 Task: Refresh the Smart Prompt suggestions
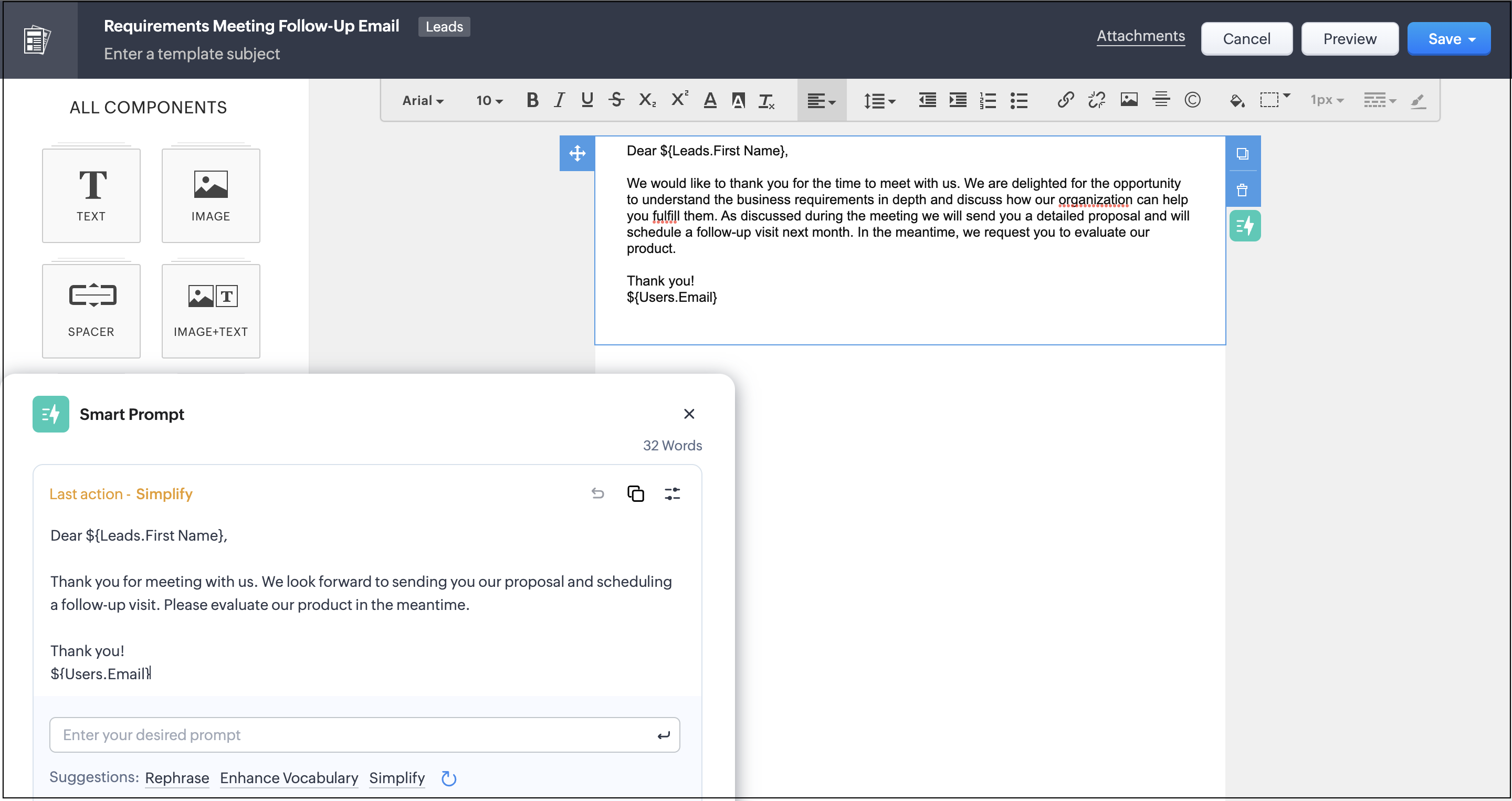pyautogui.click(x=449, y=778)
